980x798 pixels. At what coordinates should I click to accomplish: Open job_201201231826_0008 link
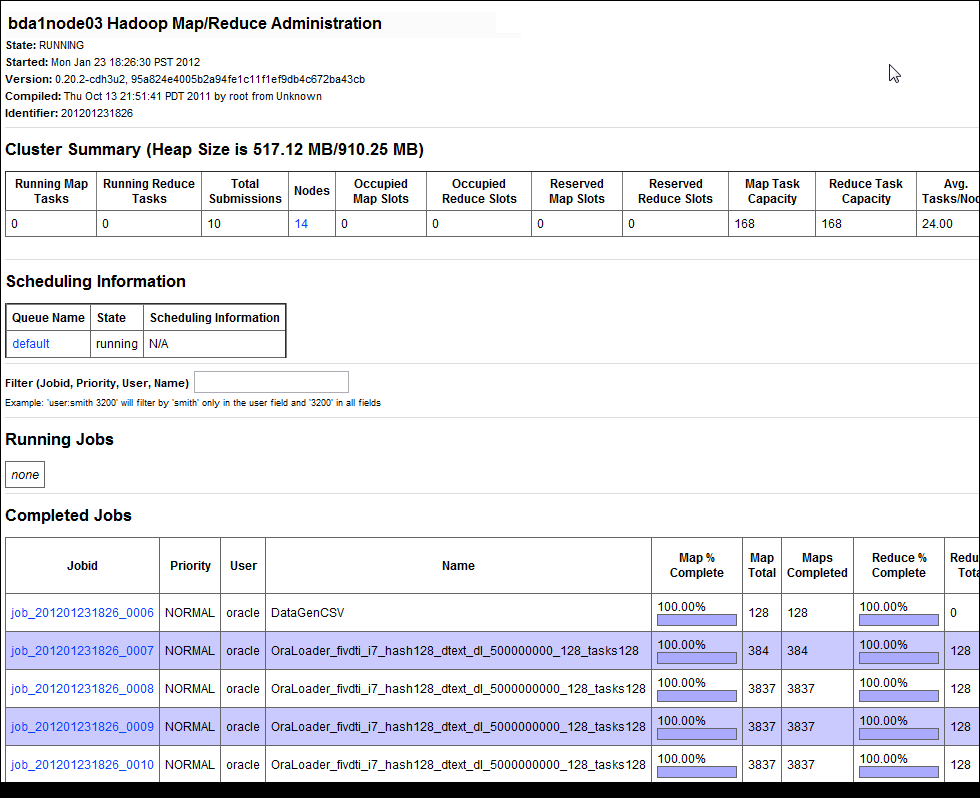tap(82, 689)
